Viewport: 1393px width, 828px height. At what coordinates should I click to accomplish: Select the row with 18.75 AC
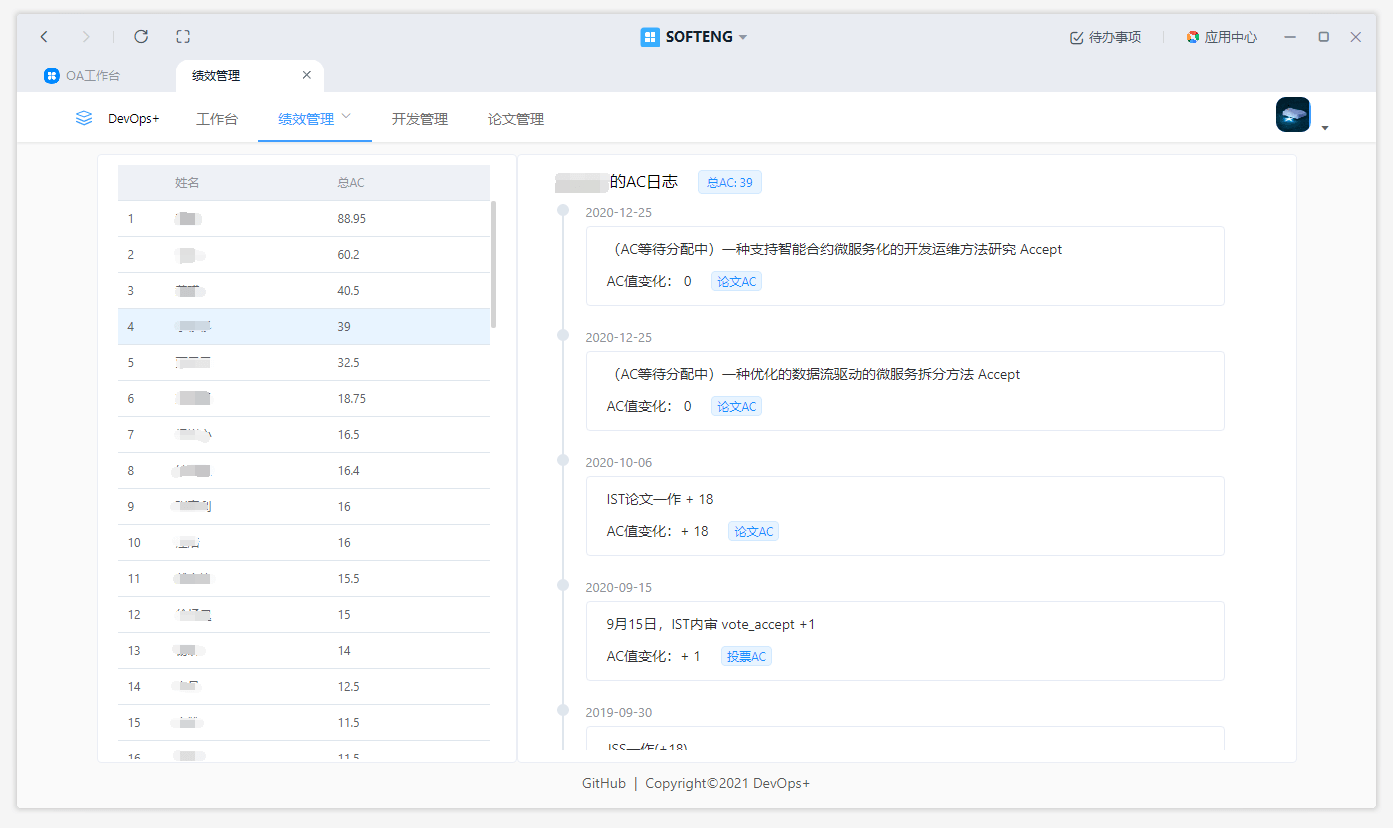(304, 399)
